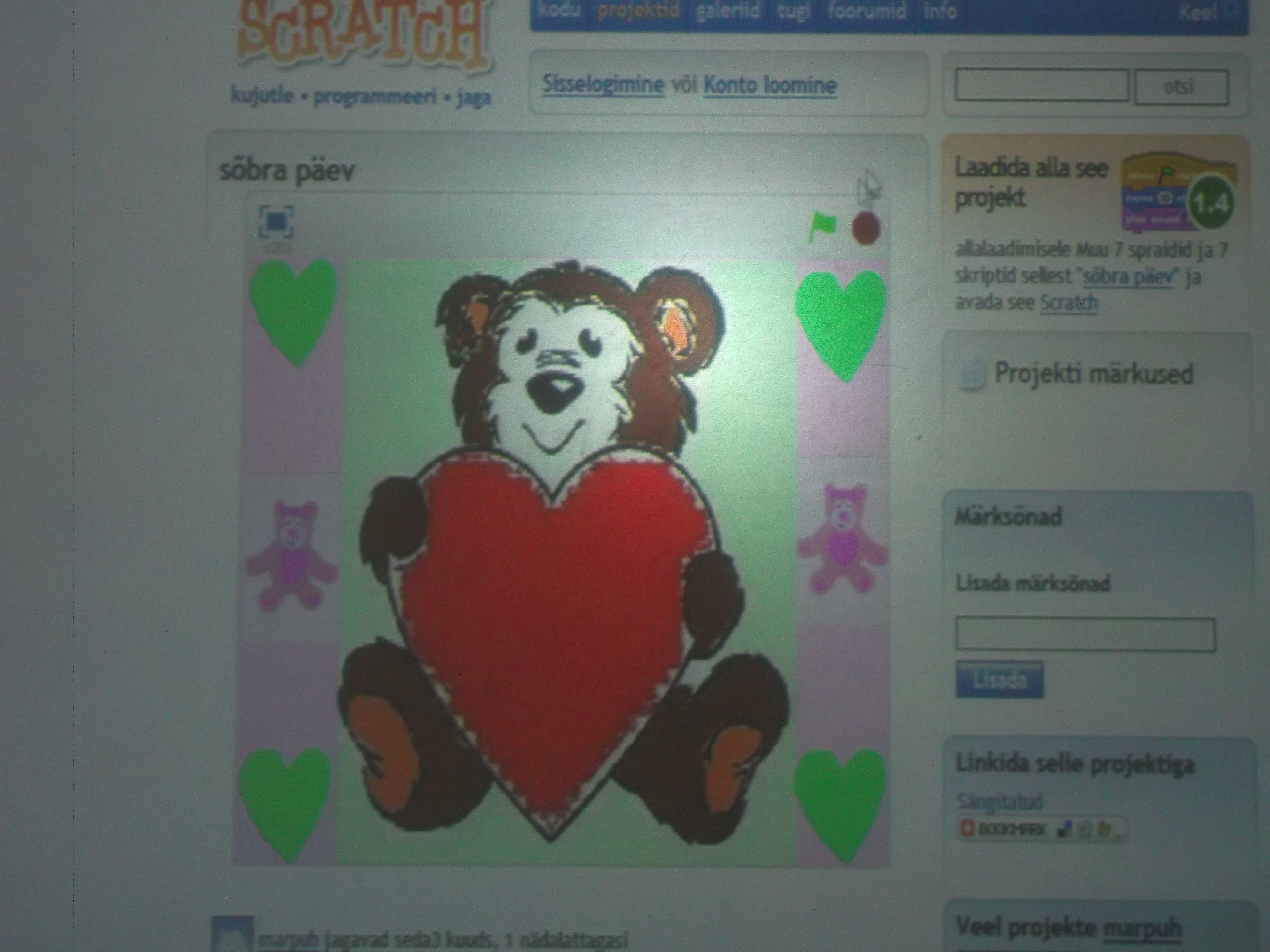Click the otsi search button

click(x=1181, y=87)
